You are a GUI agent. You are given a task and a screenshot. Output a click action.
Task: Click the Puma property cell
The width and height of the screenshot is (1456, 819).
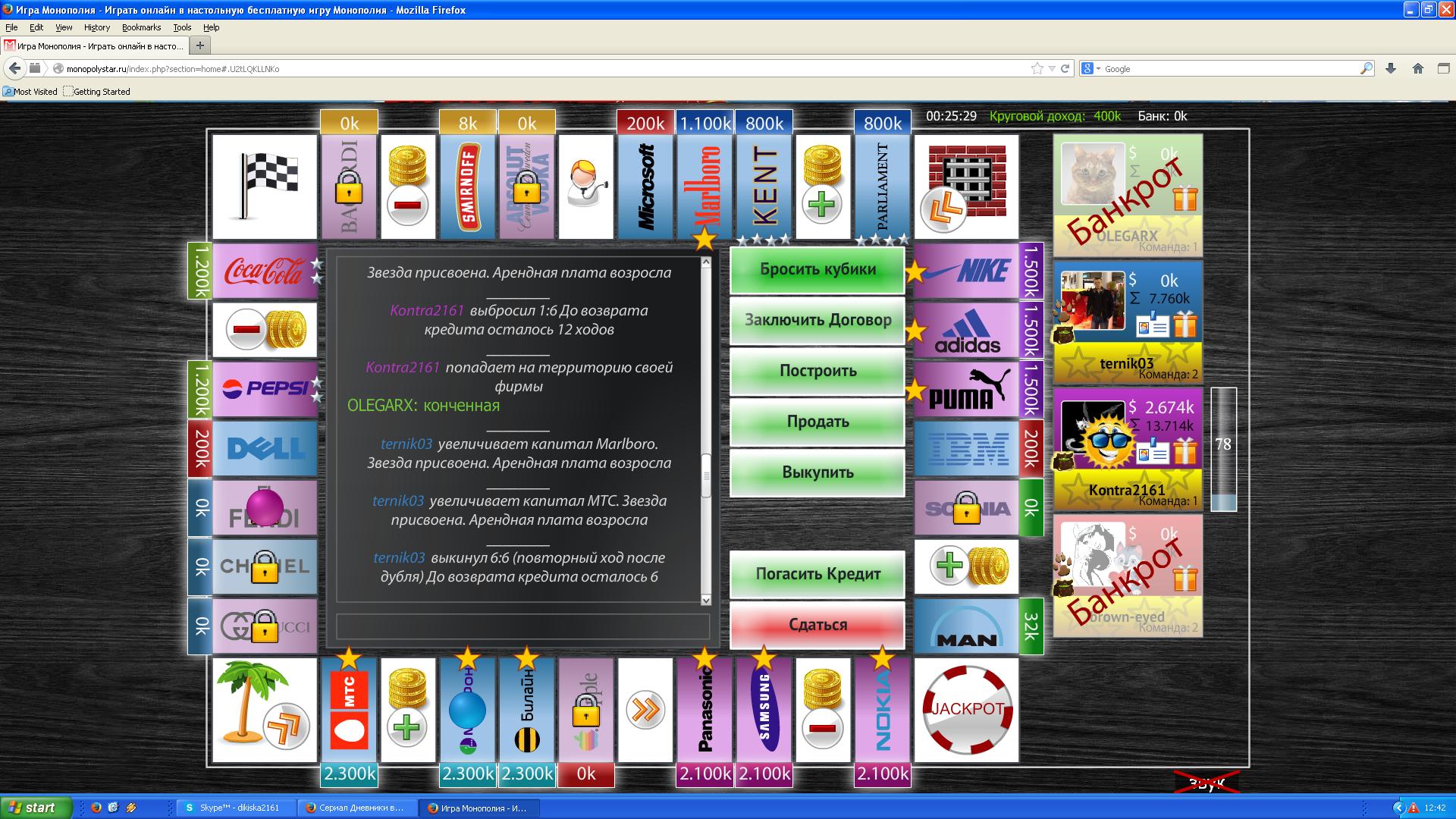coord(967,390)
